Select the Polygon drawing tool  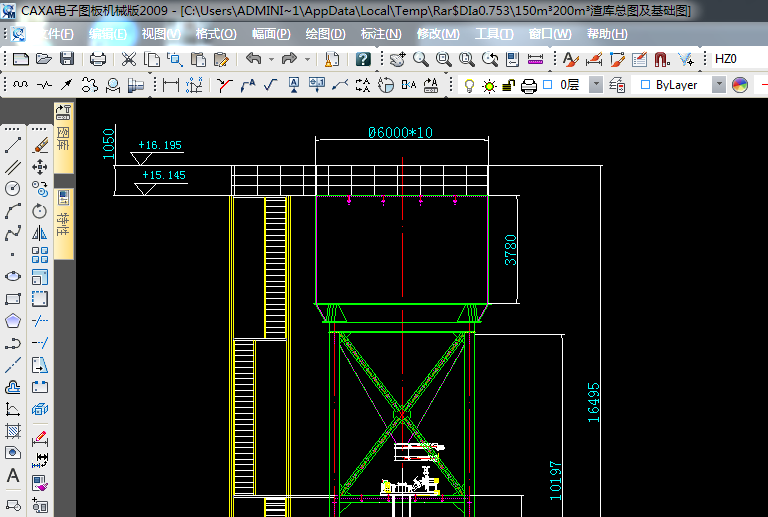pos(13,321)
